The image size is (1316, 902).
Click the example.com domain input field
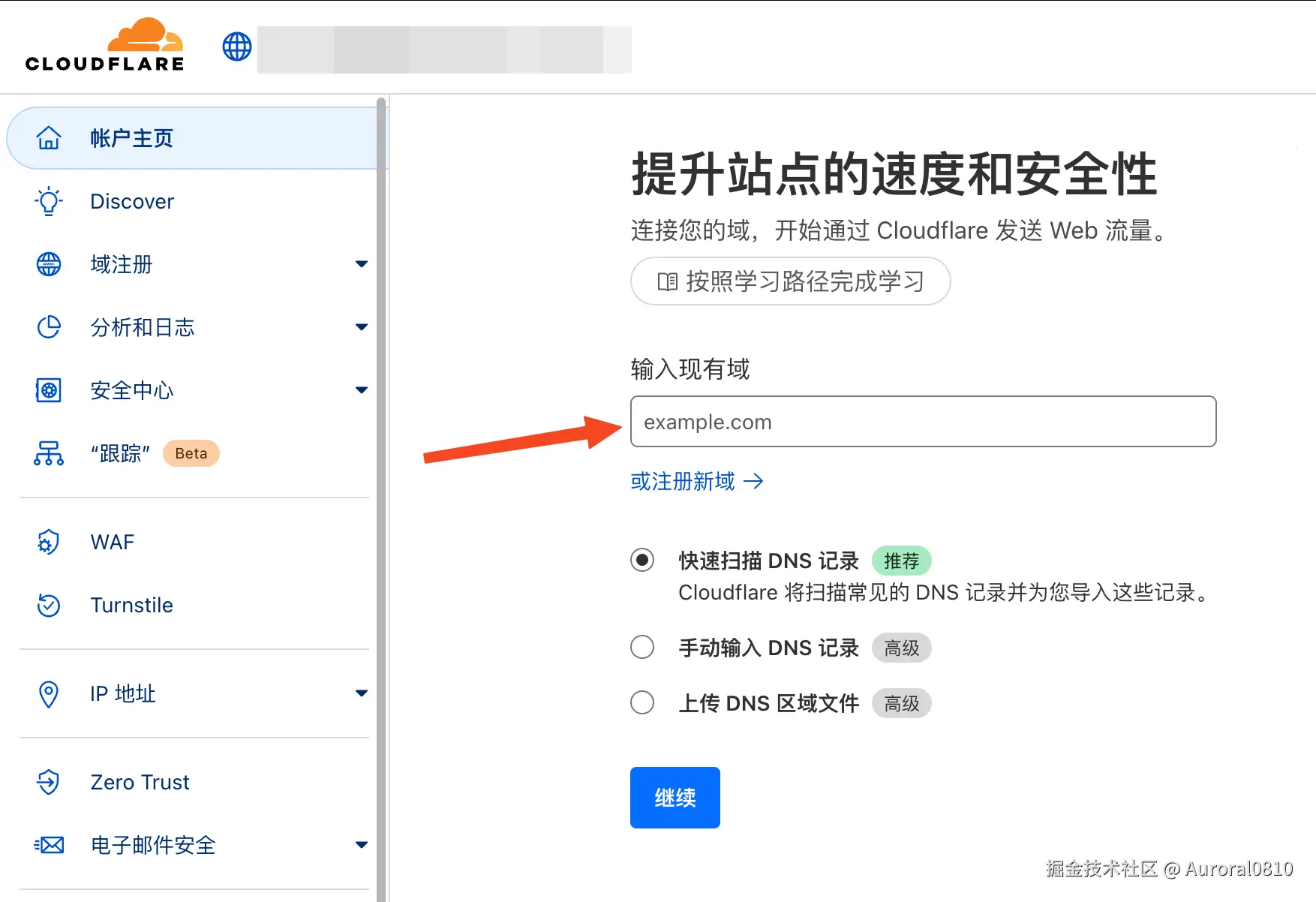(923, 421)
